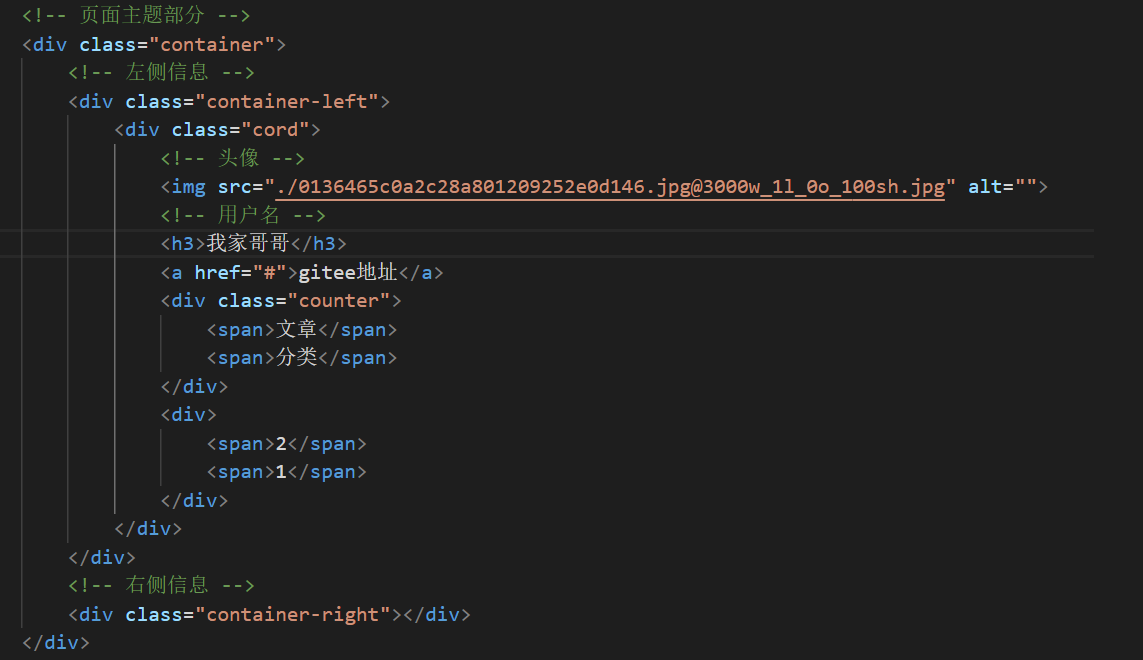Click the href="#" attribute
The width and height of the screenshot is (1143, 660).
(240, 273)
